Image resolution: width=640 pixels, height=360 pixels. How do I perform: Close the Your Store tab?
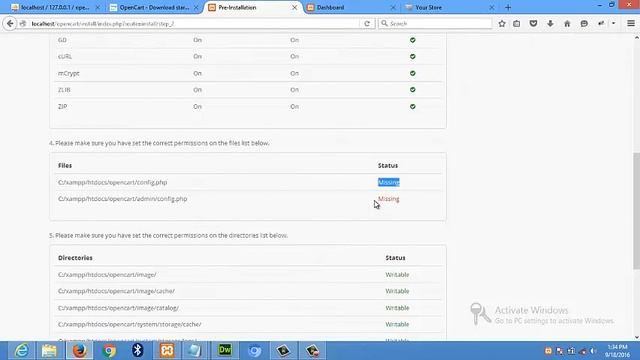pyautogui.click(x=491, y=7)
